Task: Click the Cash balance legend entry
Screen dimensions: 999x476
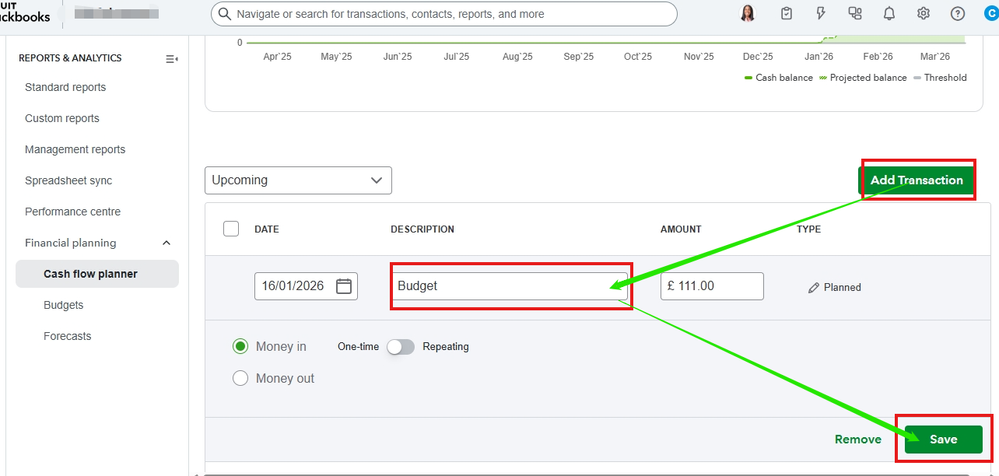Action: tap(779, 78)
